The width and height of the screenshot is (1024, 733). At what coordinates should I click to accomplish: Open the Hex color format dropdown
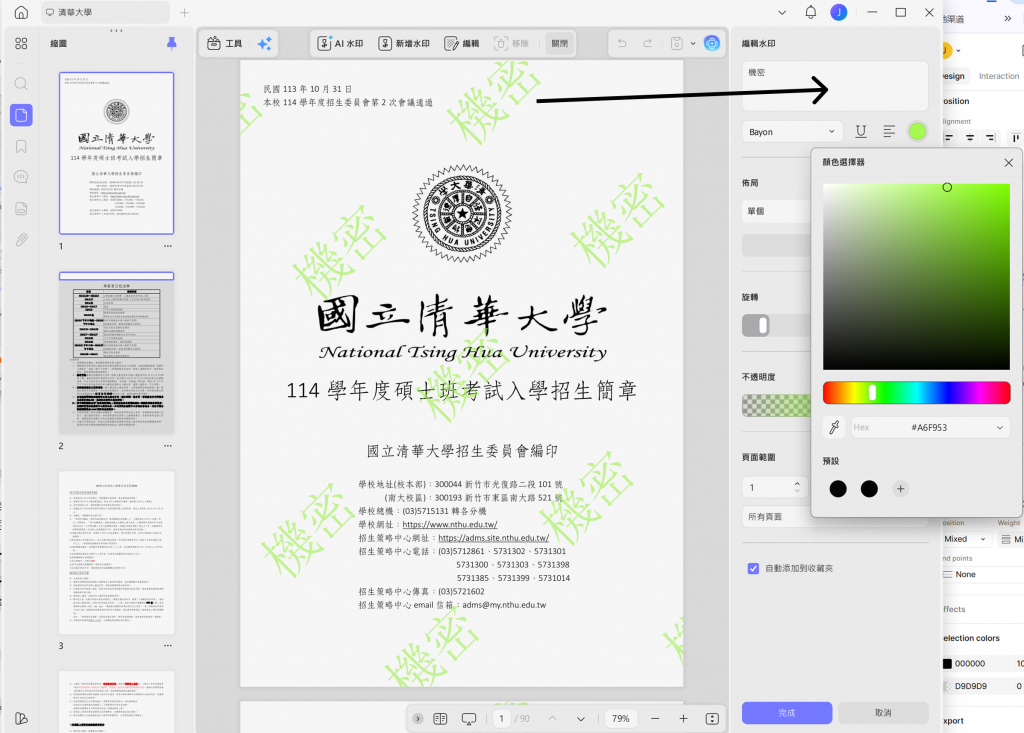[1000, 427]
